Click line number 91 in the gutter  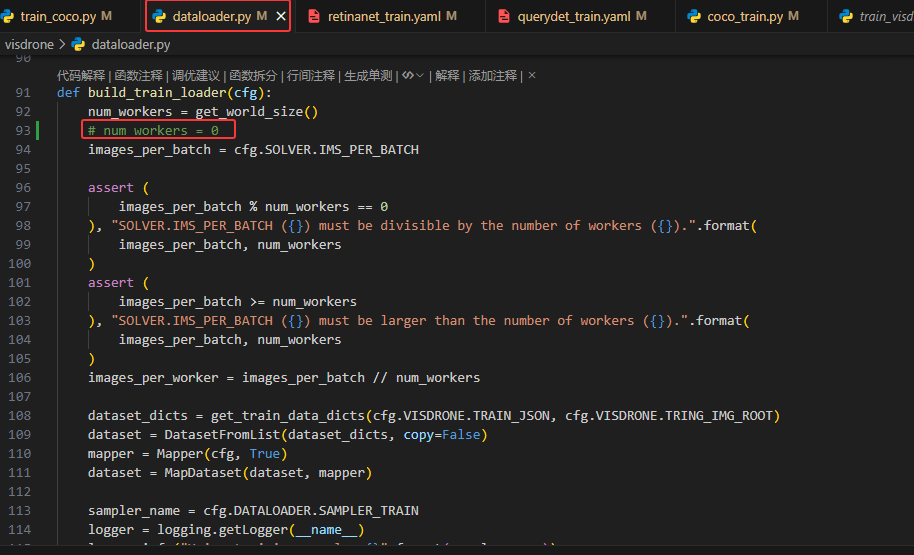[x=23, y=93]
